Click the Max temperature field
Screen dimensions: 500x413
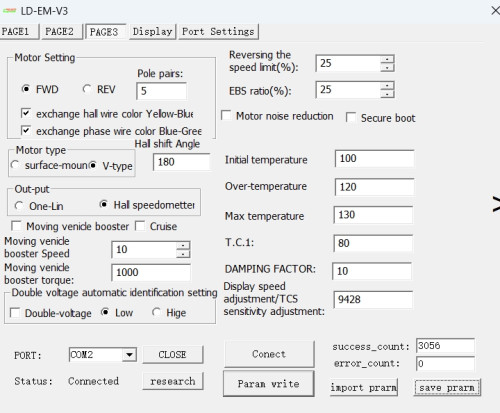[x=373, y=215]
